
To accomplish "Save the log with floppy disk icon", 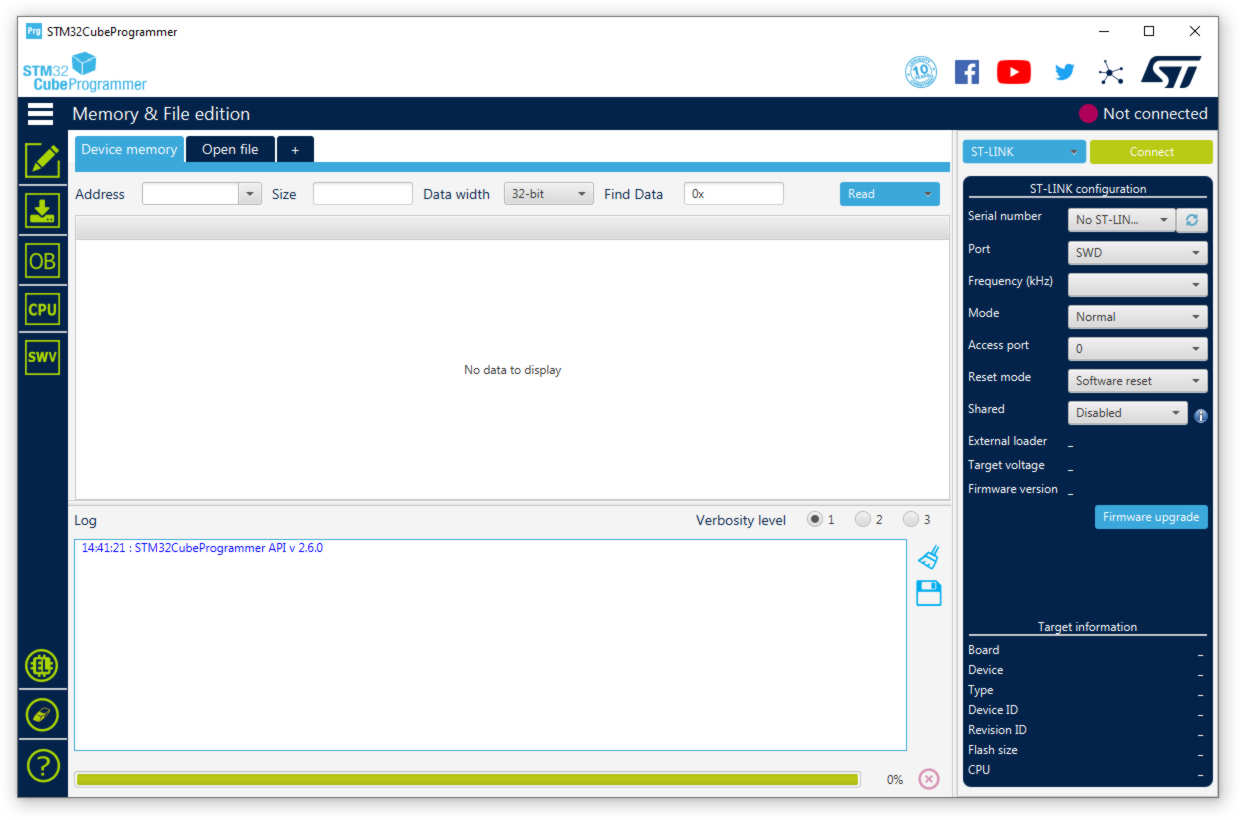I will click(x=929, y=593).
